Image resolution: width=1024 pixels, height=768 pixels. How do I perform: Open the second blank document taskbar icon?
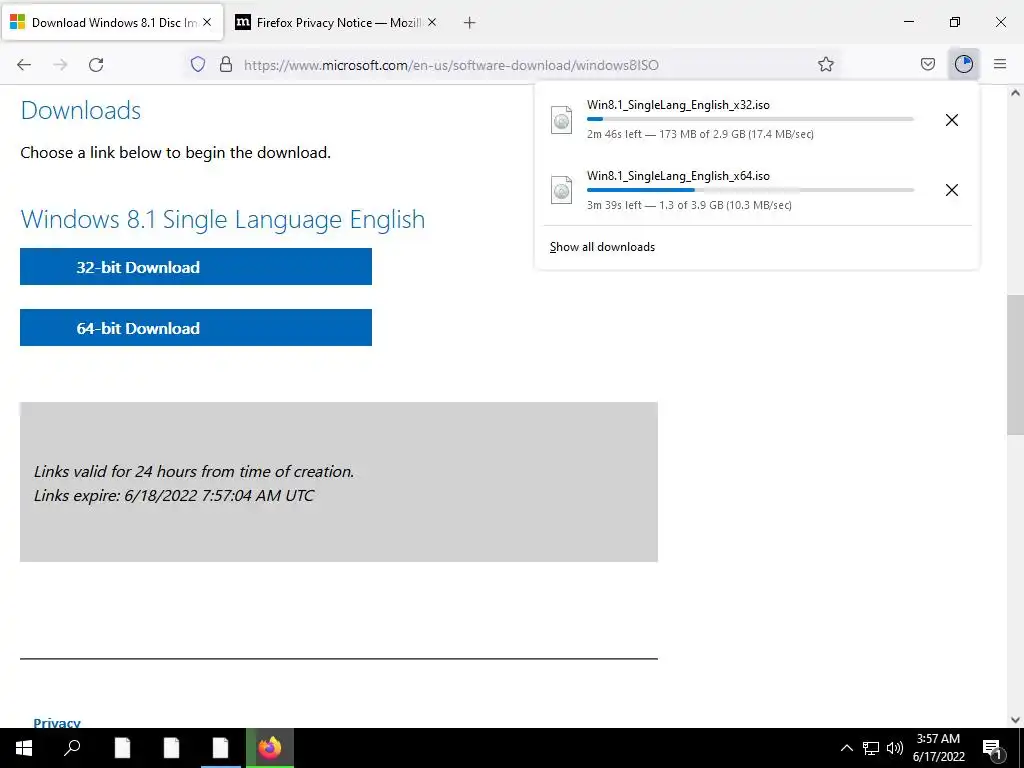click(171, 748)
